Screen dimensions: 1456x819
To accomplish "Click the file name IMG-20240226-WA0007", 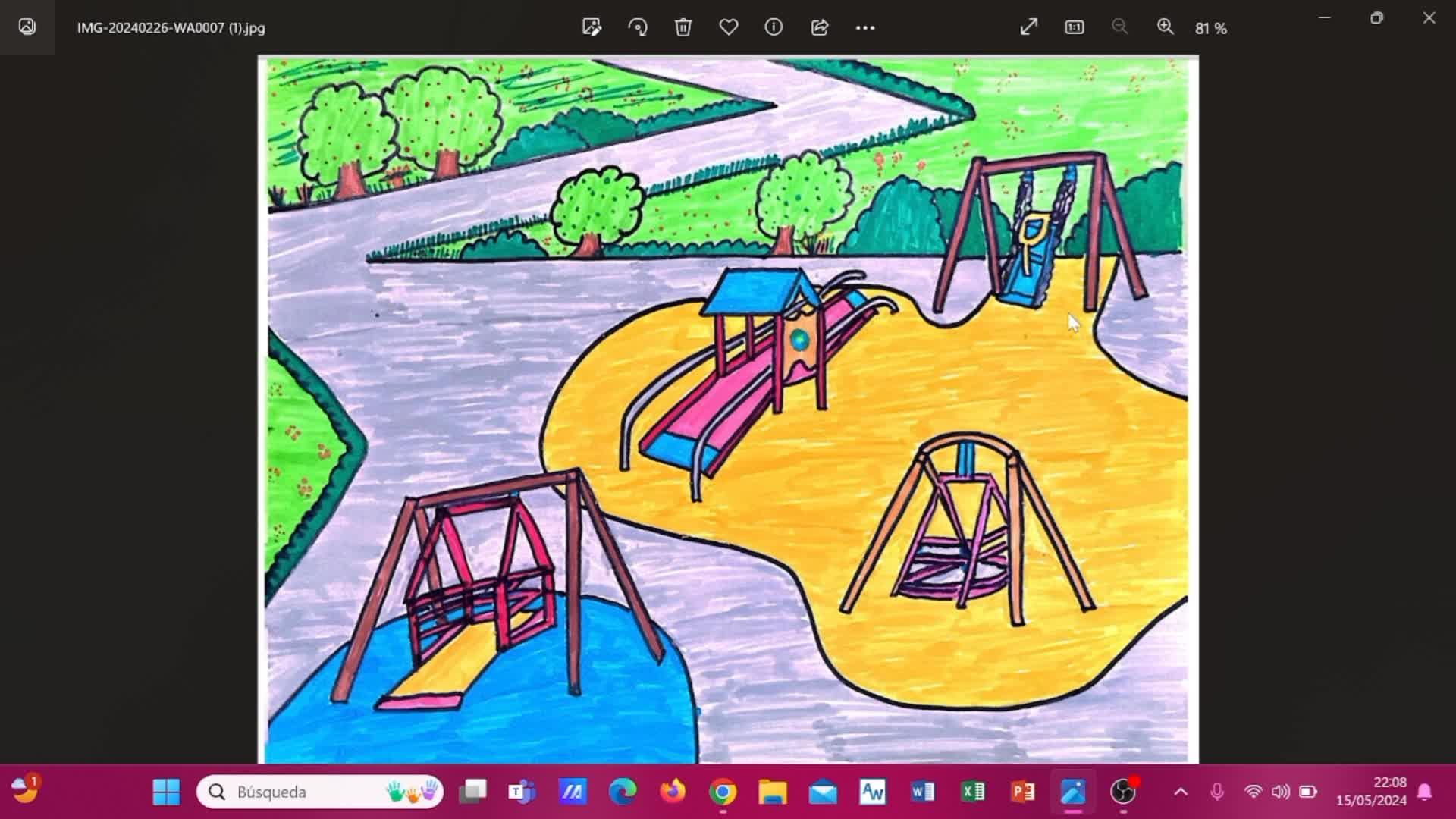I will (171, 28).
